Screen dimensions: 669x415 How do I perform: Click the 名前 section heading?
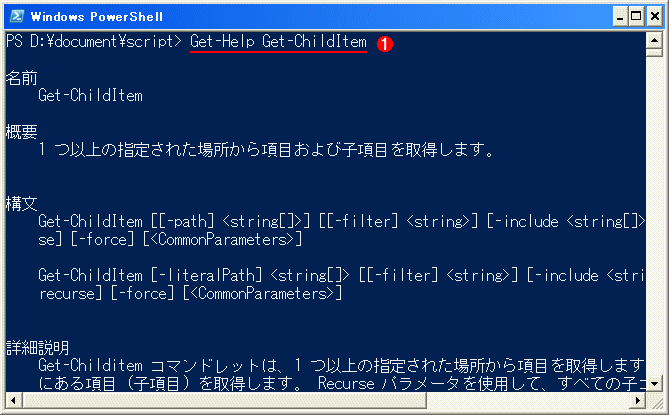pyautogui.click(x=22, y=78)
